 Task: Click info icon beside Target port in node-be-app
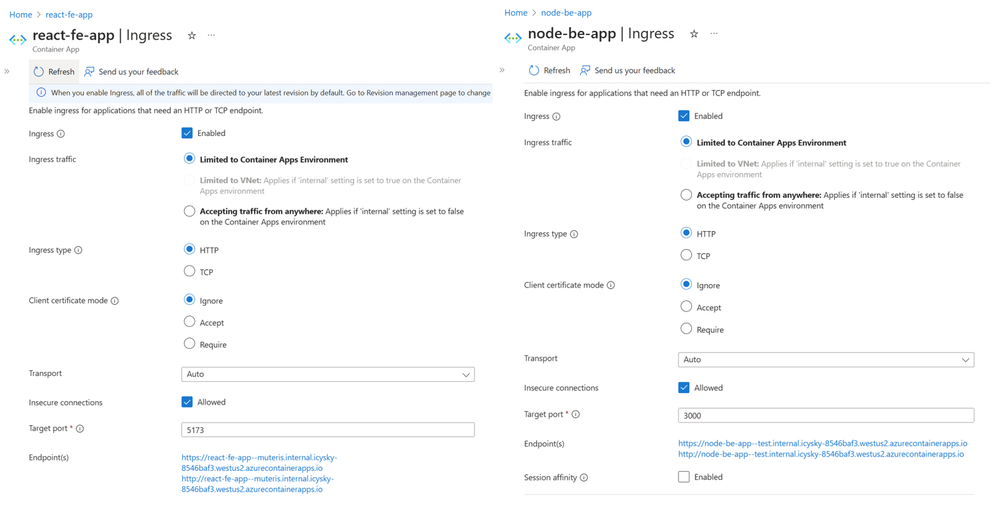(x=576, y=415)
